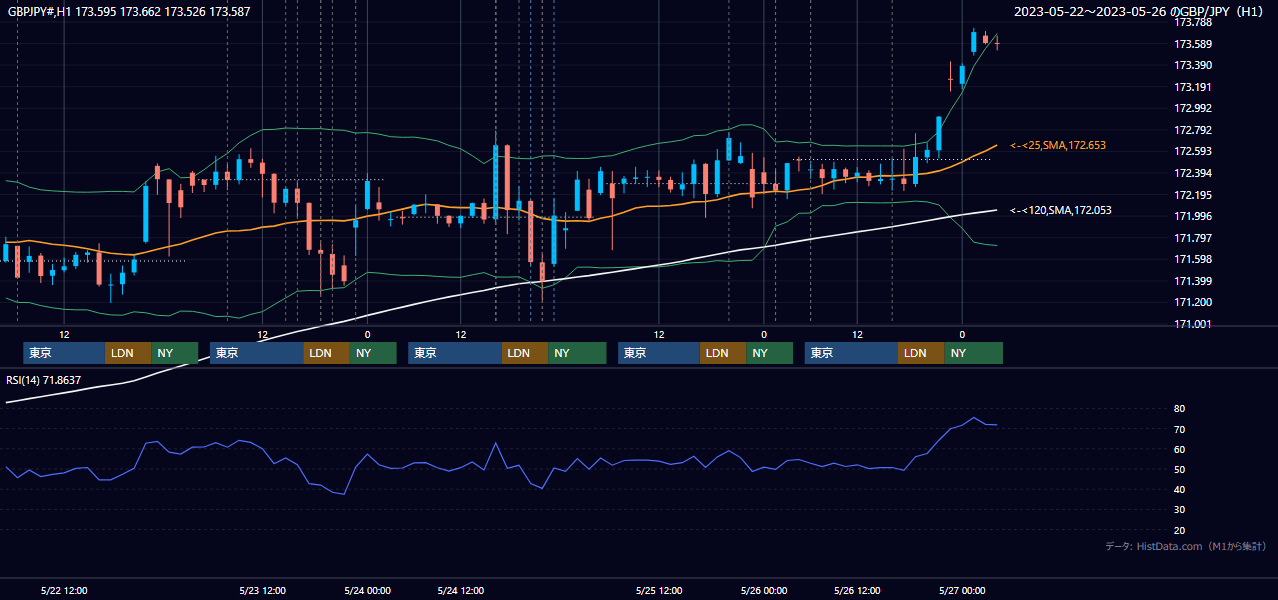This screenshot has width=1278, height=600.
Task: Select the 5/22 12:00 date label
Action: [x=64, y=590]
